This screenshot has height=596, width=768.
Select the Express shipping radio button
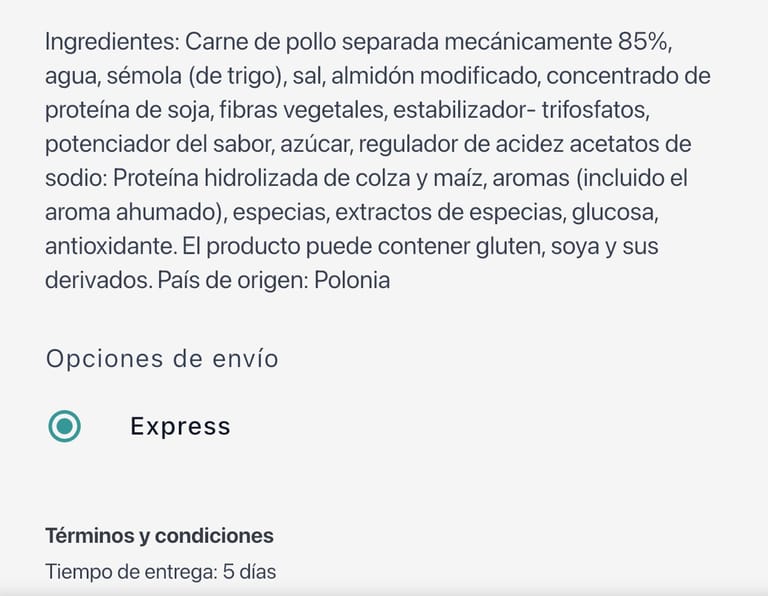65,426
